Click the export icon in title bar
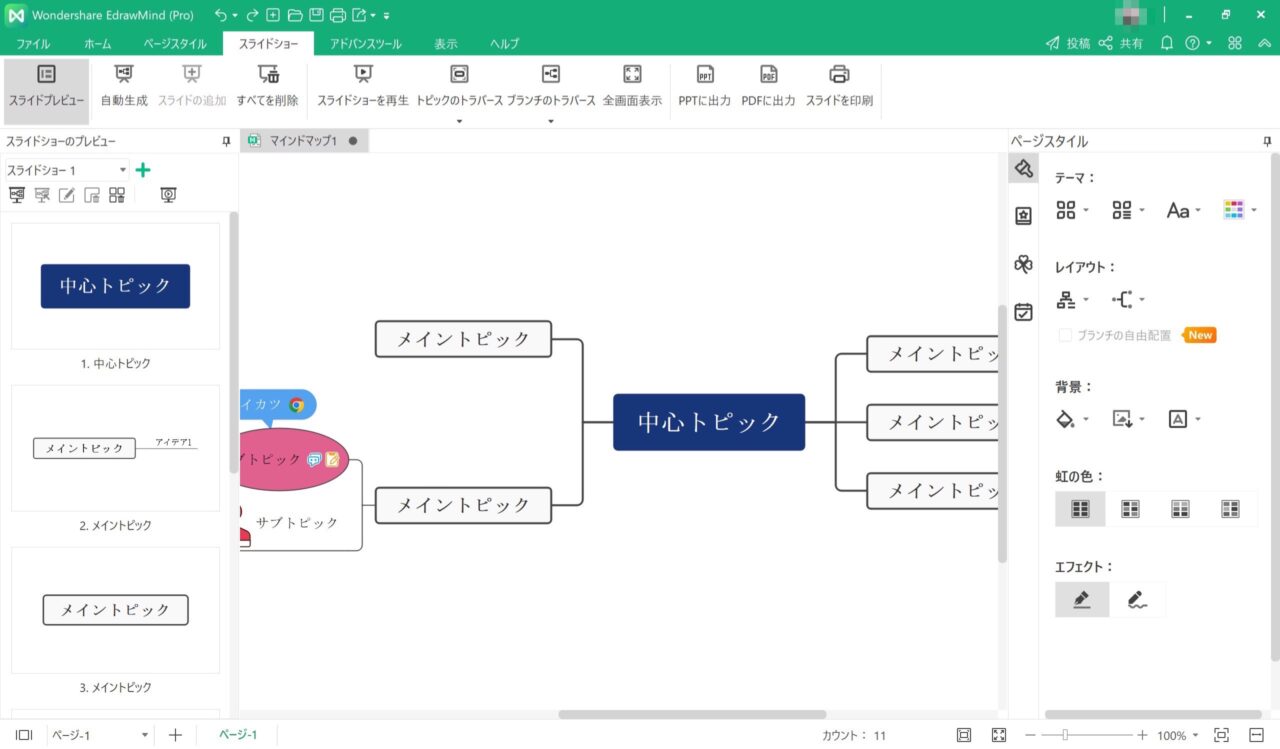Viewport: 1280px width, 749px height. (x=359, y=15)
